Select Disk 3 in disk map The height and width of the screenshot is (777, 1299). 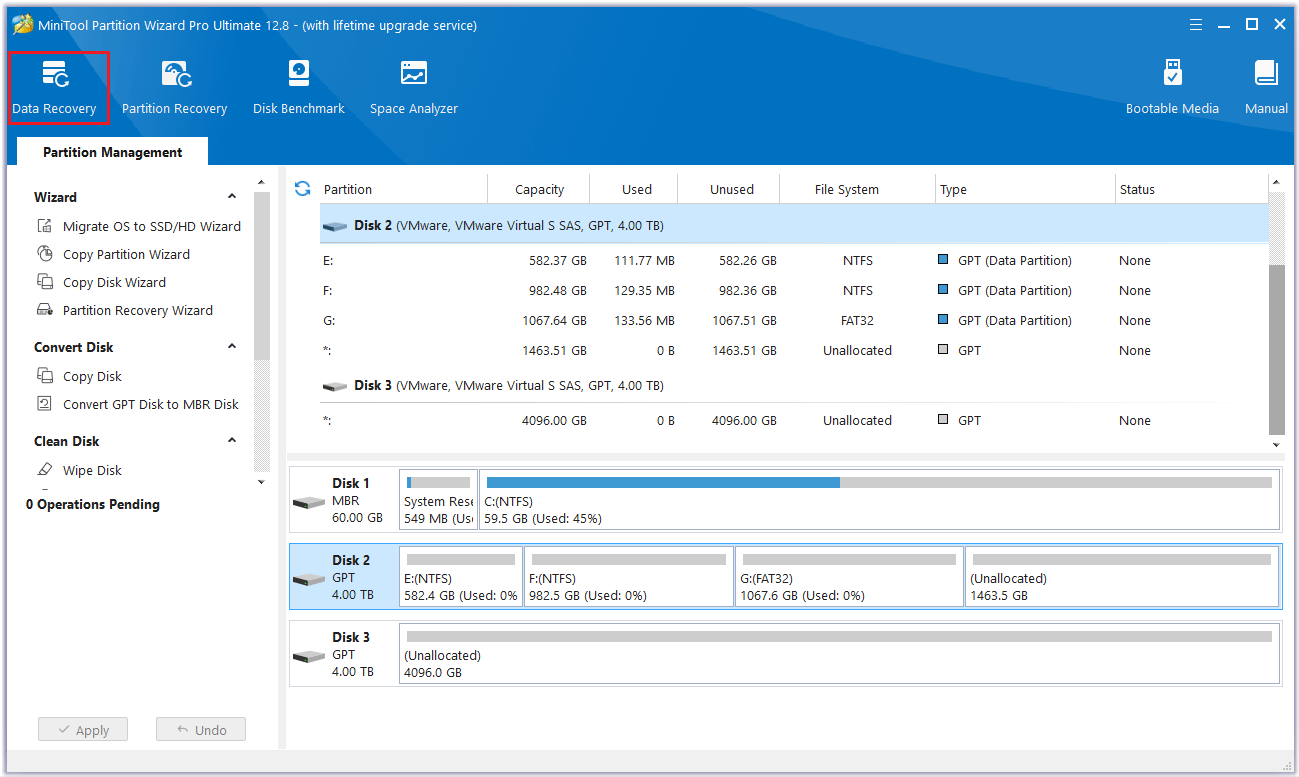click(x=343, y=654)
